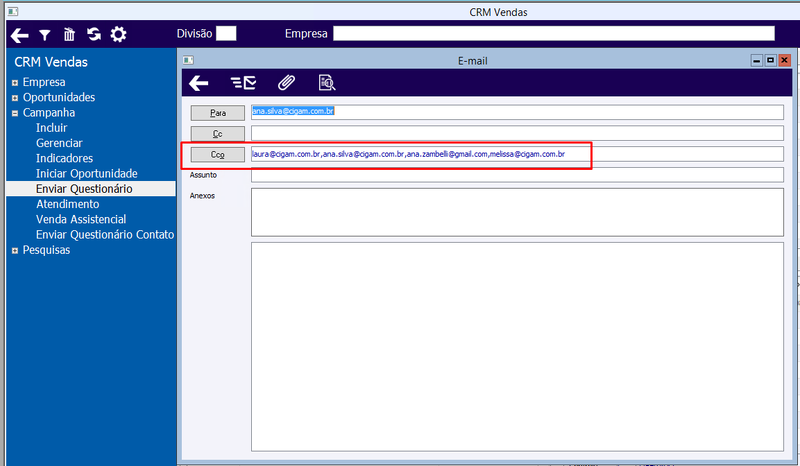Click the CRM Vendas panel heading

51,62
